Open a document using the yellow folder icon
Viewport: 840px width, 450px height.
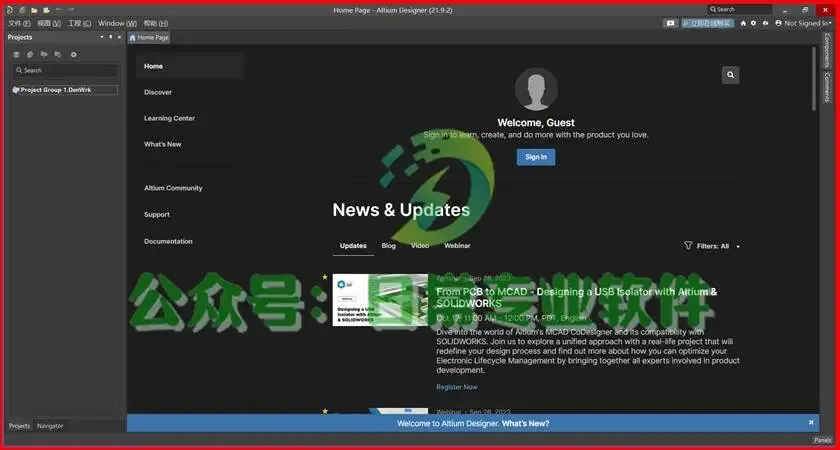[34, 10]
